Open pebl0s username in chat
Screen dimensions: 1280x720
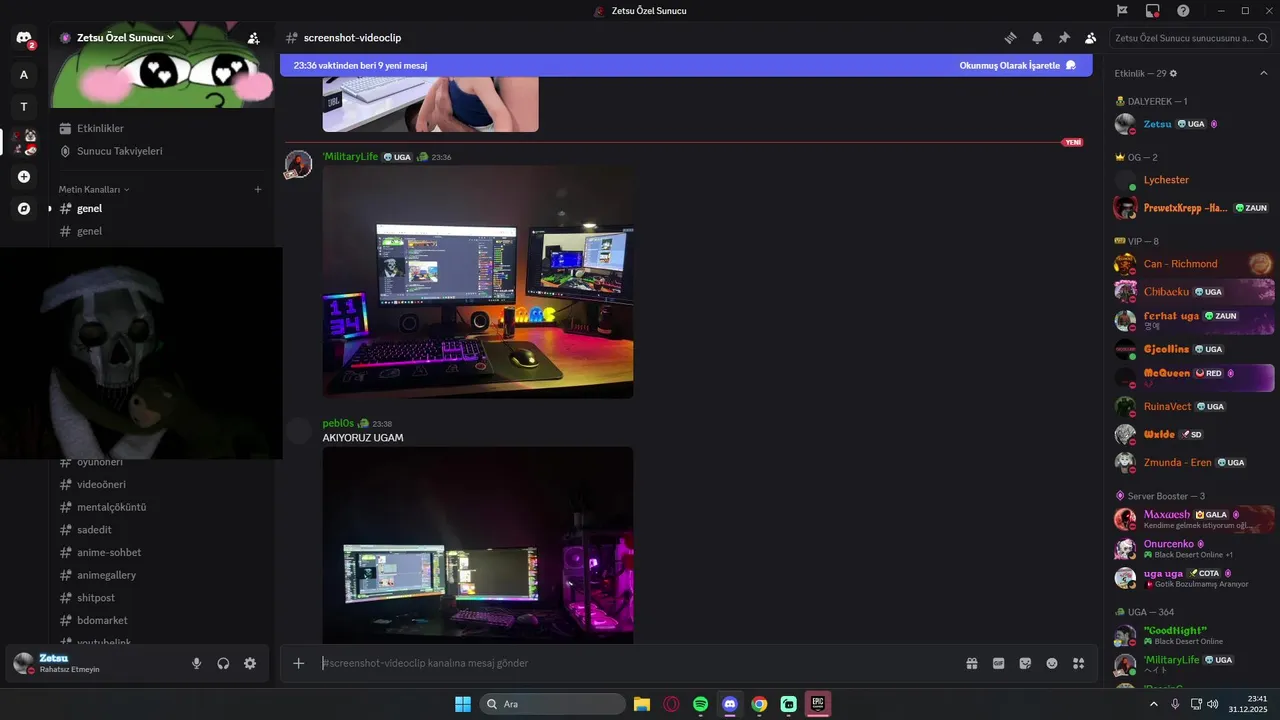338,423
